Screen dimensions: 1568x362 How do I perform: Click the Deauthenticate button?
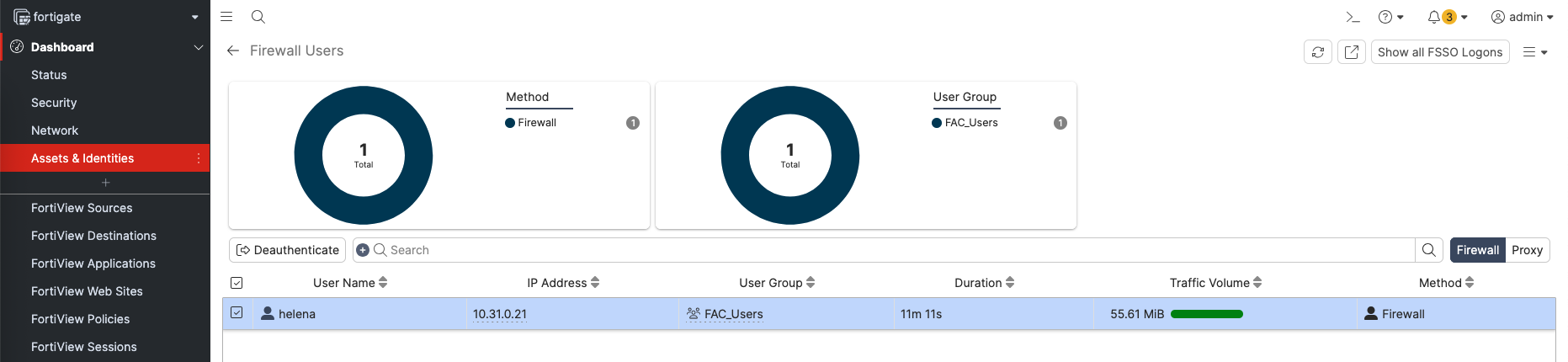pyautogui.click(x=288, y=250)
